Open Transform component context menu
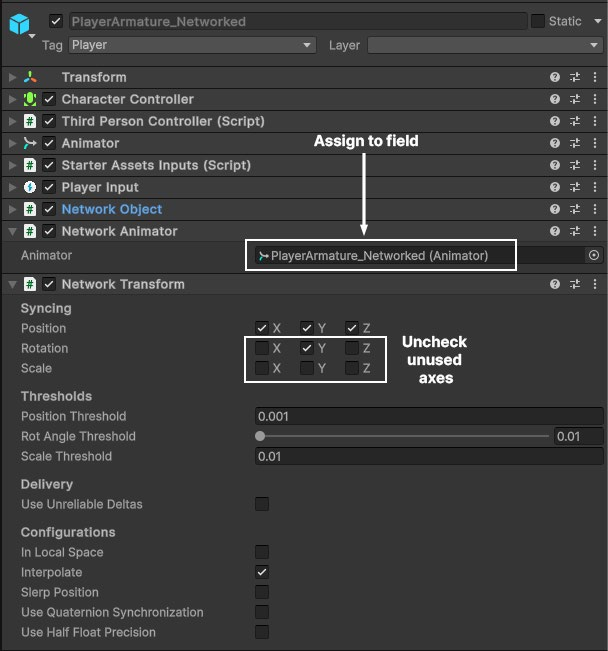The height and width of the screenshot is (651, 608). [x=595, y=77]
